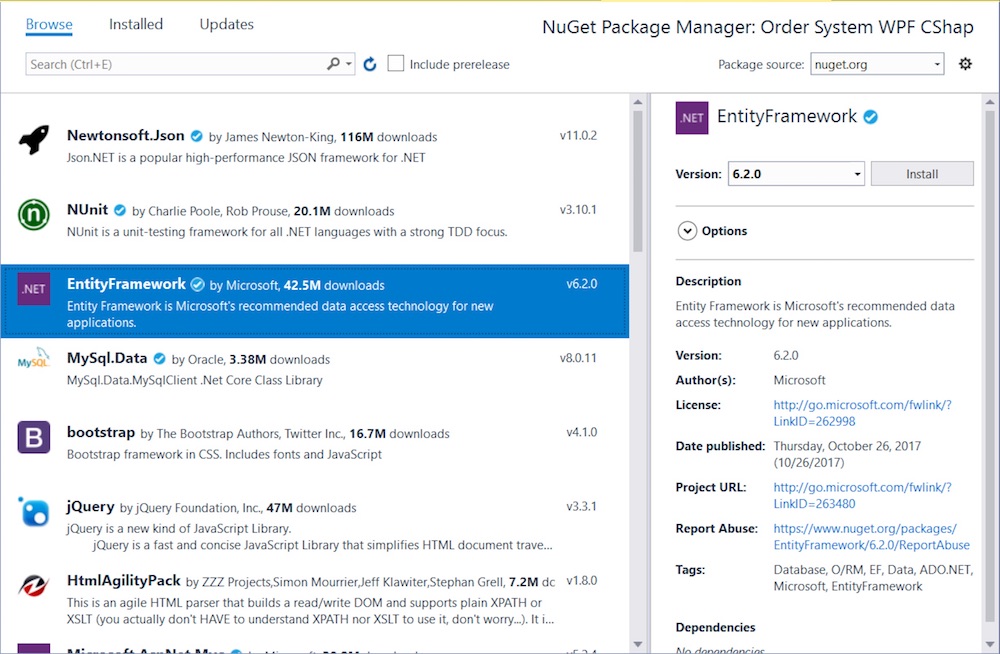Refresh the package list
The width and height of the screenshot is (1000, 654).
[370, 64]
